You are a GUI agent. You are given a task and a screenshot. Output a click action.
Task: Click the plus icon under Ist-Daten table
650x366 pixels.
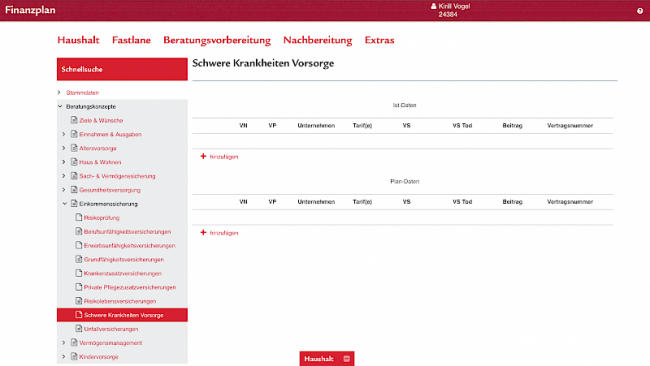click(x=203, y=156)
